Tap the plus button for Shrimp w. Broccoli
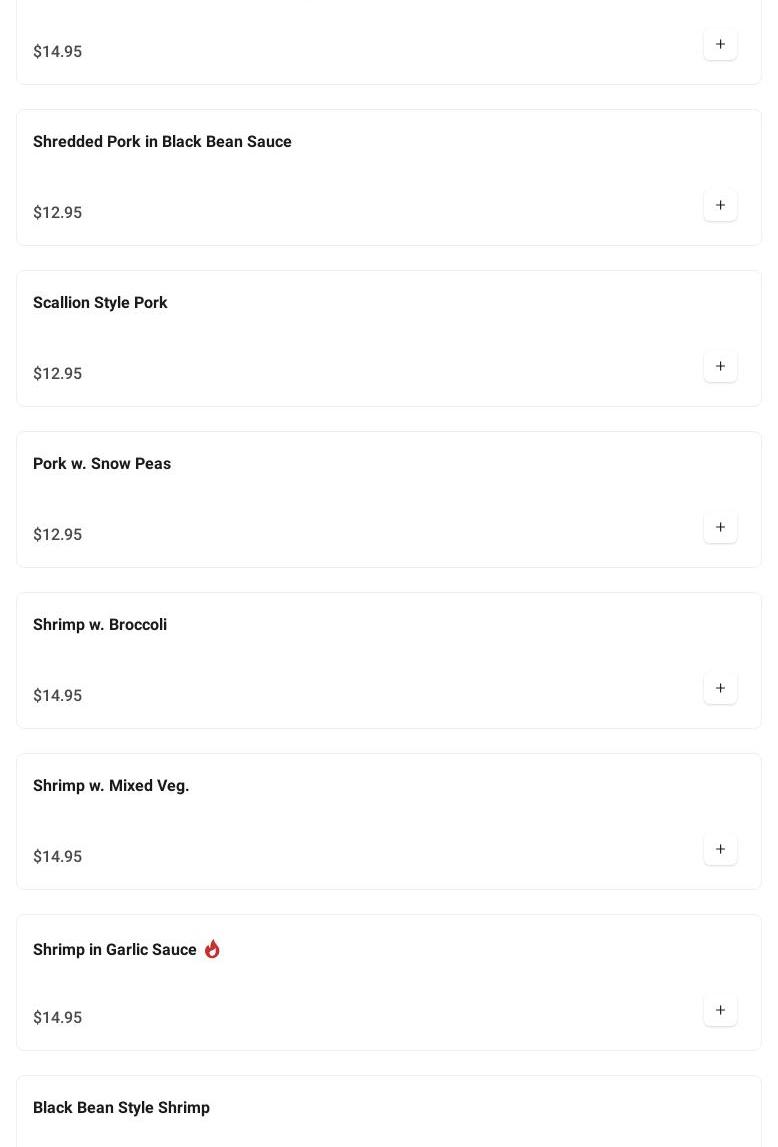 pos(720,688)
